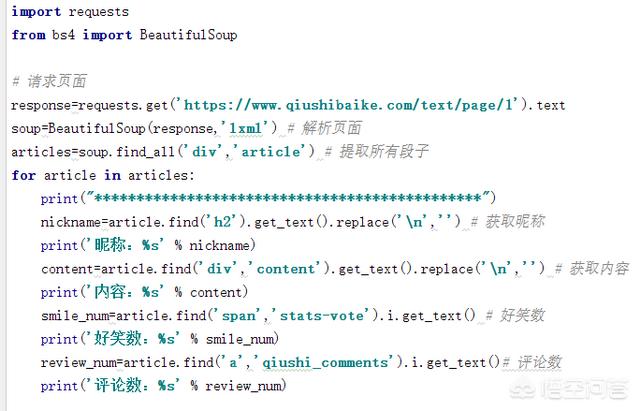640x411 pixels.
Task: Click the 请求页面 comment line
Action: pos(49,81)
